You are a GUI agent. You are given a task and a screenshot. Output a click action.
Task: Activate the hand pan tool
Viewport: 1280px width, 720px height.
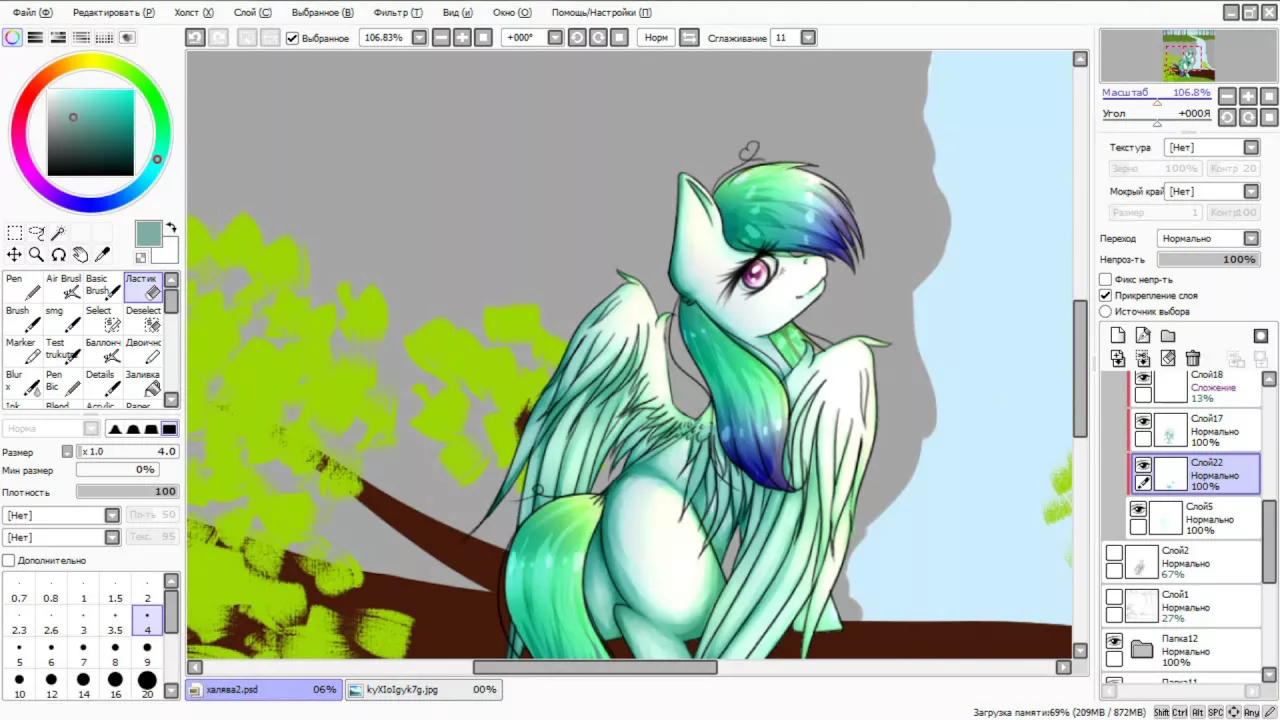tap(81, 255)
